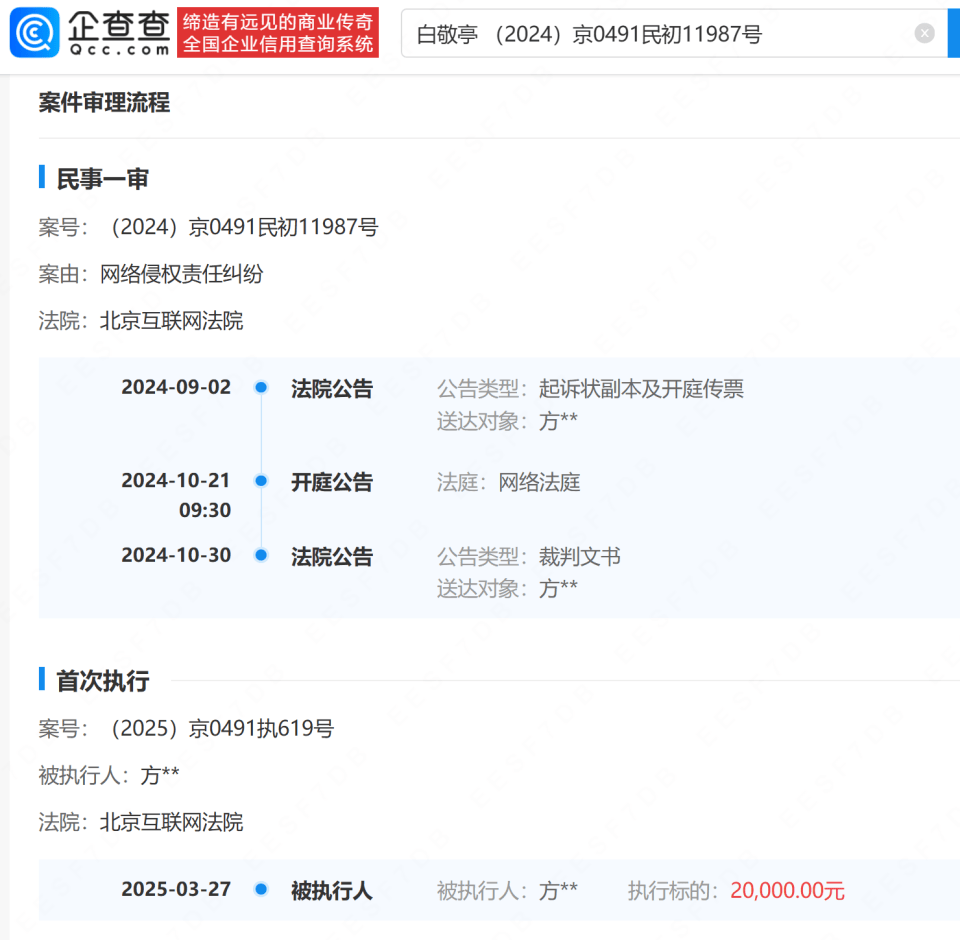The image size is (960, 940).
Task: Select date 2024-10-21 in timeline
Action: [x=176, y=481]
